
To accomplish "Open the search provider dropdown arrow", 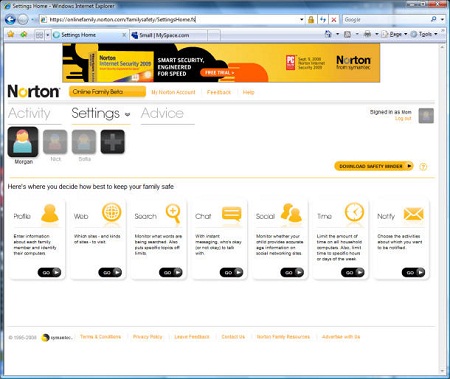I will 442,20.
